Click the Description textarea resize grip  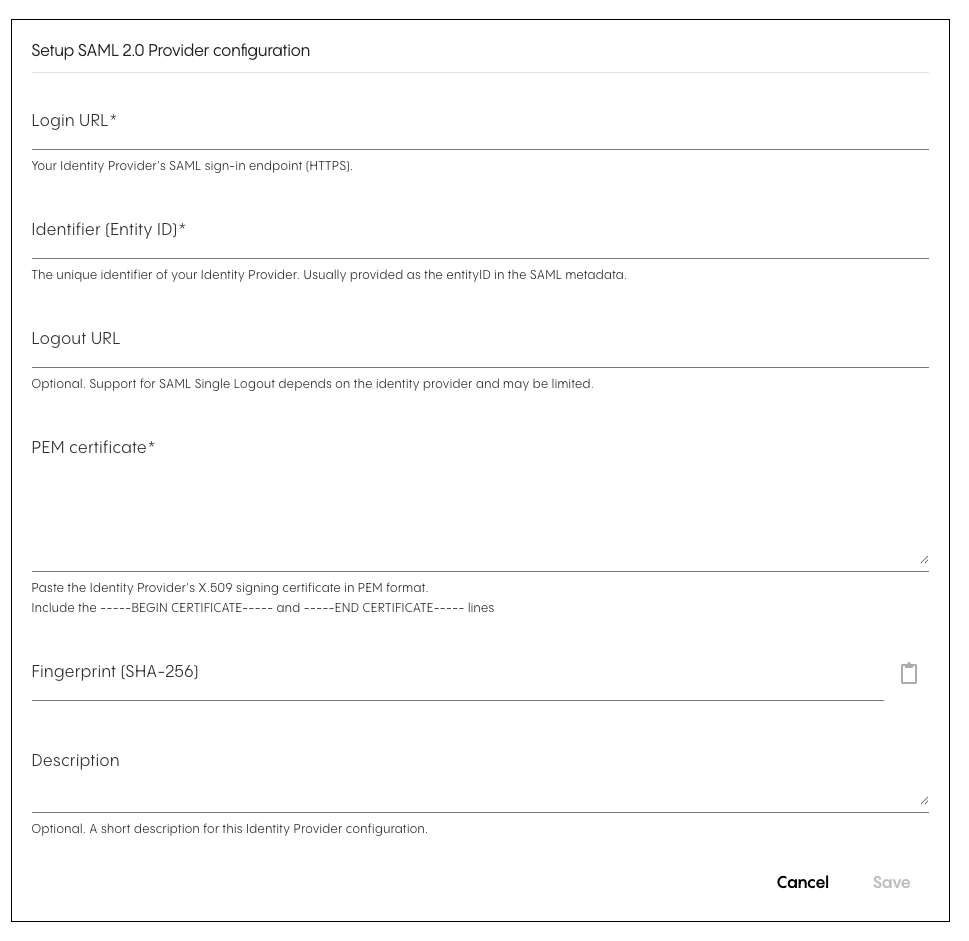pyautogui.click(x=924, y=800)
